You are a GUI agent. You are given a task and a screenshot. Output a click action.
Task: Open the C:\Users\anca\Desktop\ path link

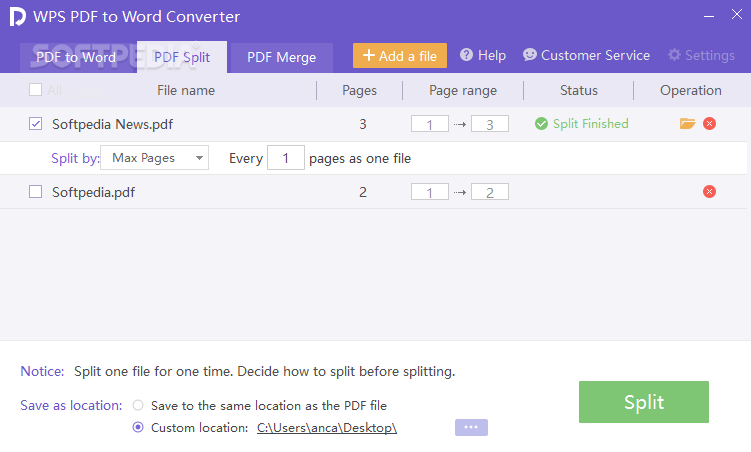(327, 428)
